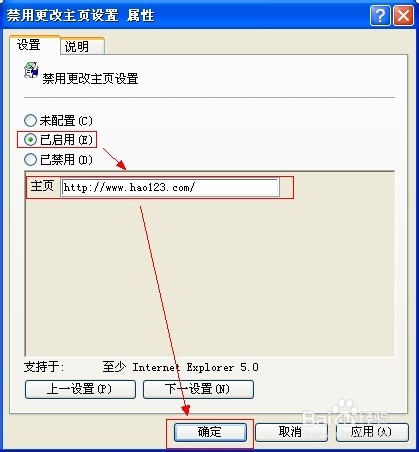Close the dialog with the red X button
The height and width of the screenshot is (452, 419).
pos(403,16)
